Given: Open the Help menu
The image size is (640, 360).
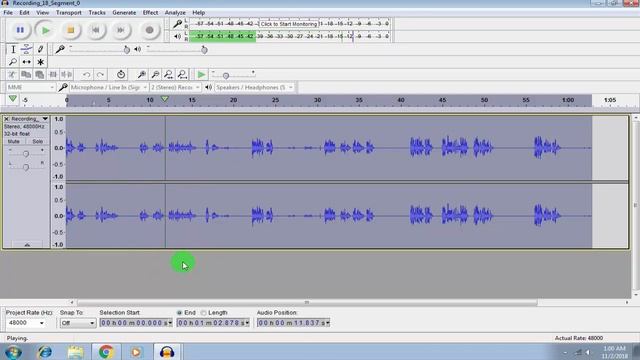Looking at the screenshot, I should [198, 13].
